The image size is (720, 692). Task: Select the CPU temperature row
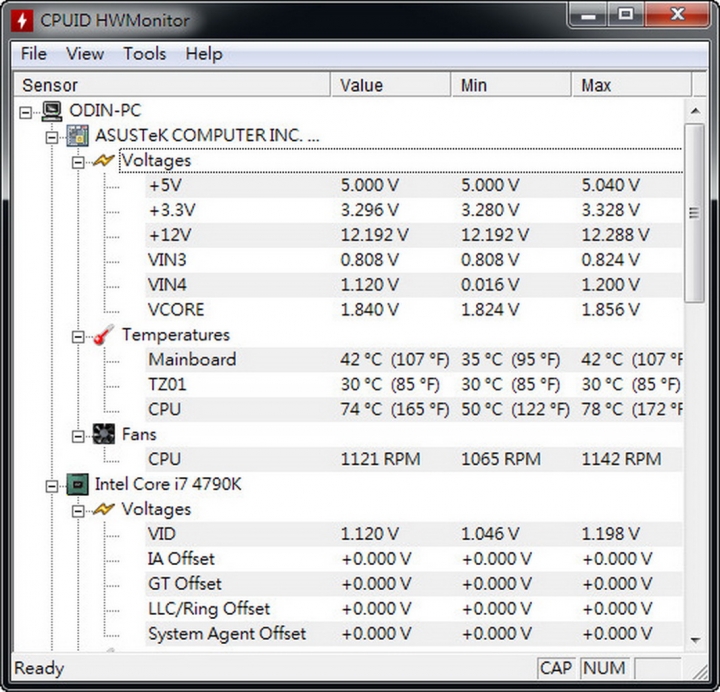point(413,409)
